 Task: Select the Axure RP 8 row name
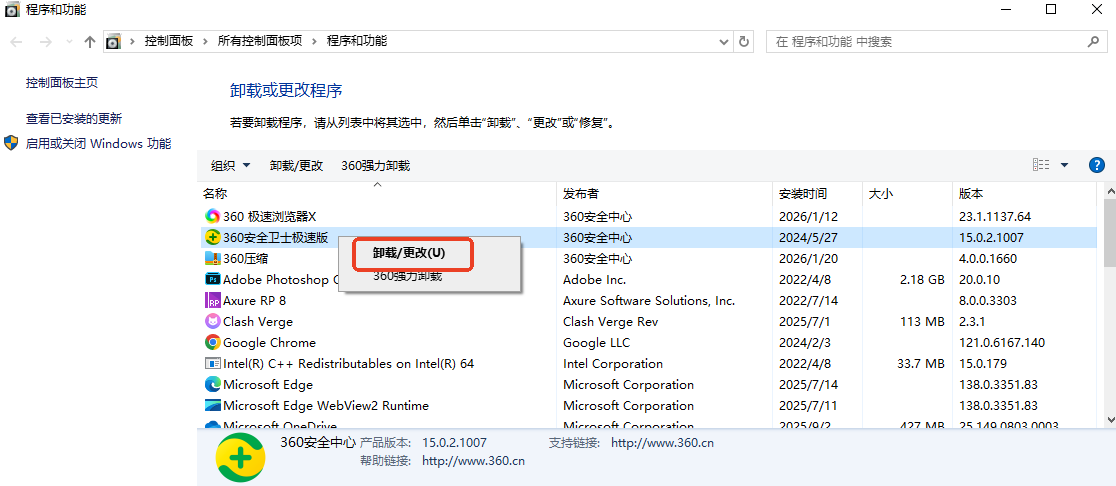(x=254, y=300)
